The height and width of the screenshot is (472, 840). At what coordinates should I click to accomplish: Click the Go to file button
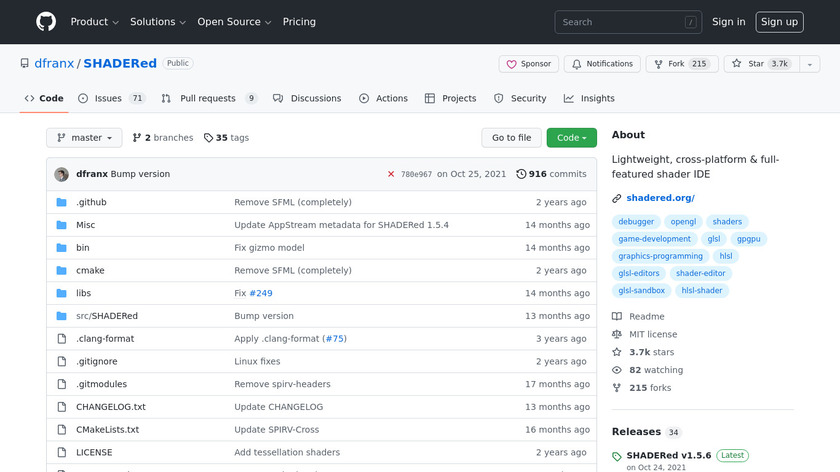511,138
